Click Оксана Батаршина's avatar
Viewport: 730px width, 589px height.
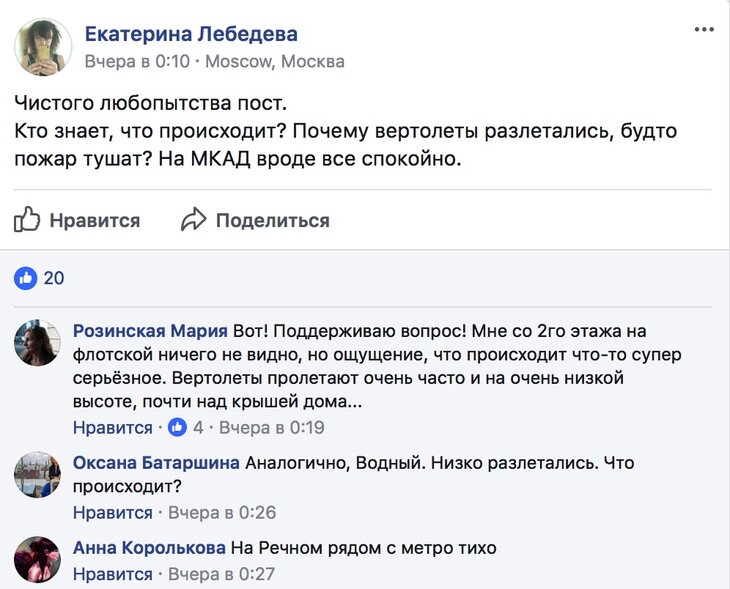(x=38, y=474)
